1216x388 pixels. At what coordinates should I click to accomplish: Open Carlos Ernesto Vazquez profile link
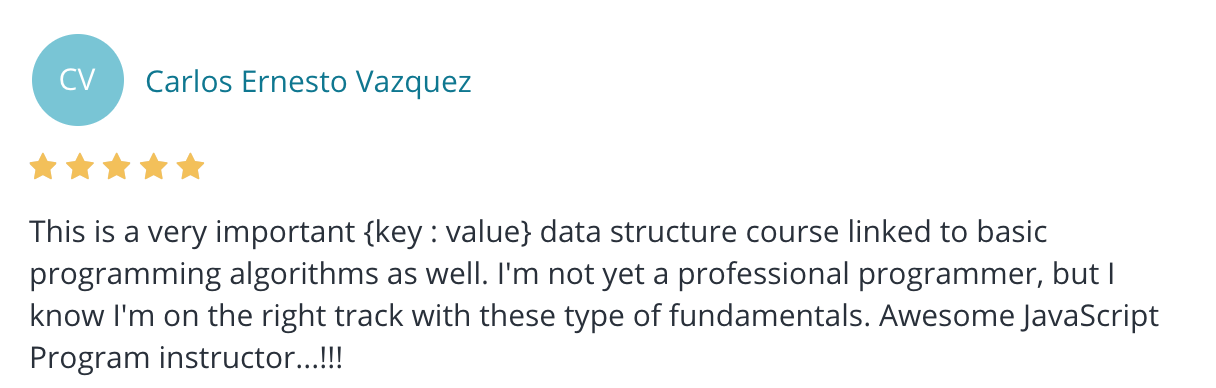pos(308,81)
